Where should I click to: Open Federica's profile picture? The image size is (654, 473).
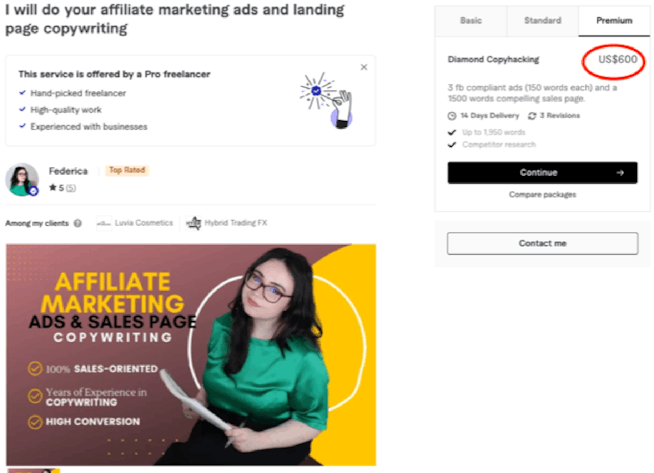click(22, 180)
